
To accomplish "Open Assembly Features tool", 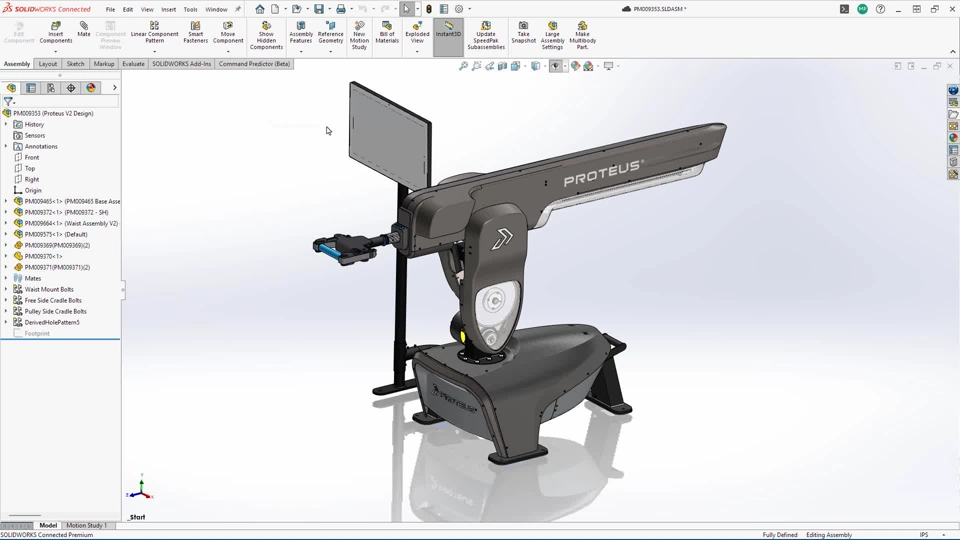I will tap(301, 32).
